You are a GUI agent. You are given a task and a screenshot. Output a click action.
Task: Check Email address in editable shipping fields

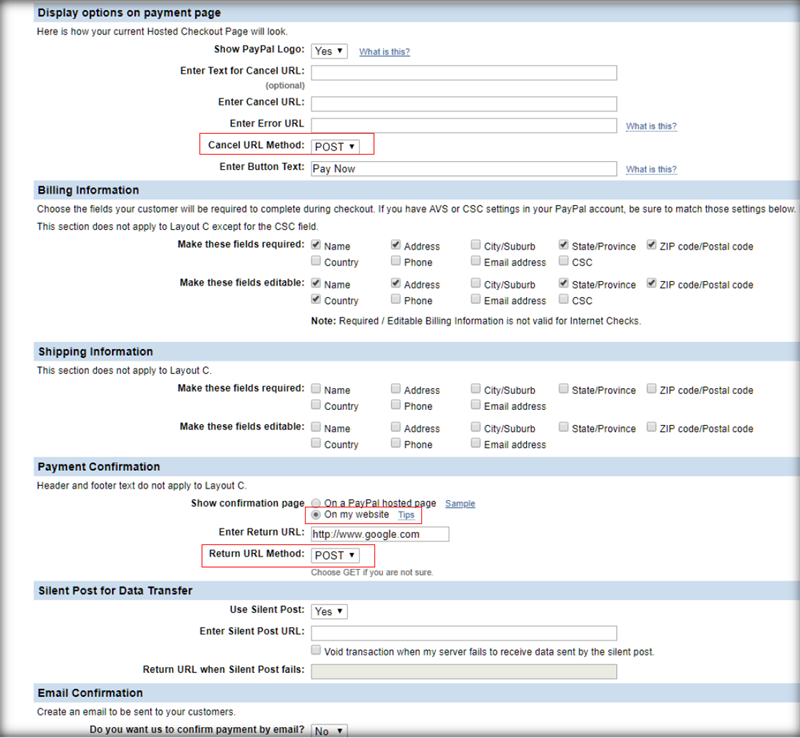[475, 444]
